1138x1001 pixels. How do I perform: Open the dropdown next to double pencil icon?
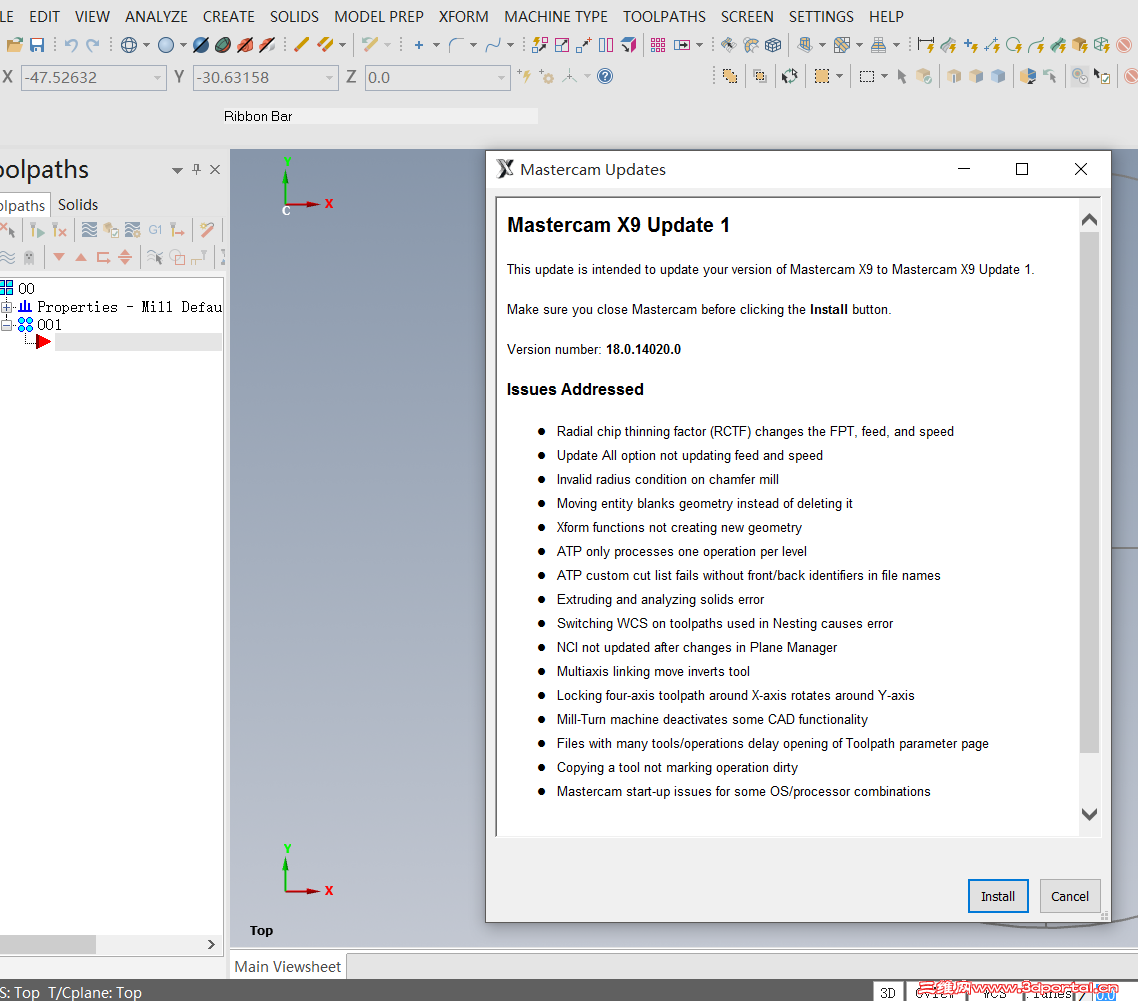pos(343,45)
